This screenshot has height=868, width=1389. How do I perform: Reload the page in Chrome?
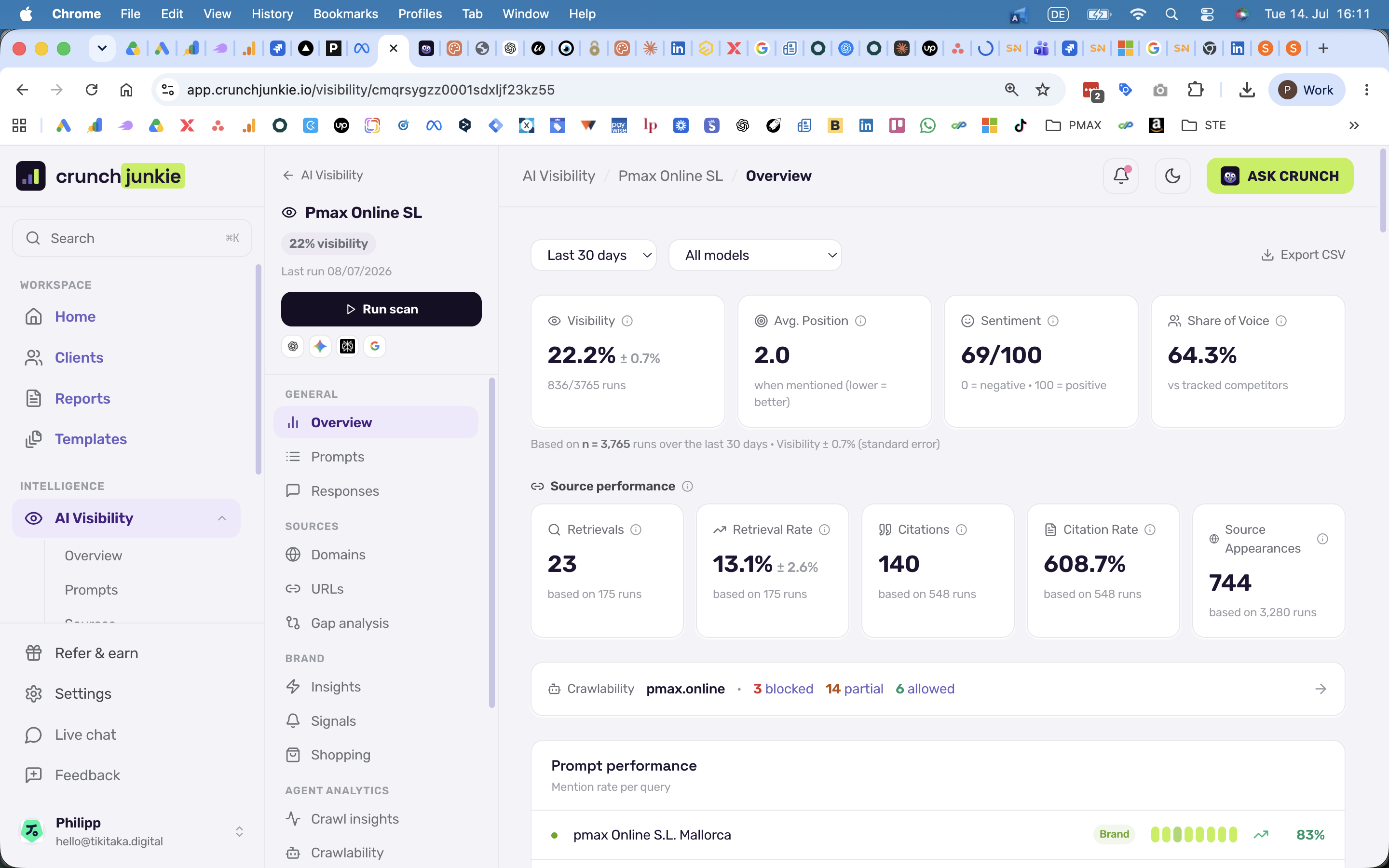[91, 90]
